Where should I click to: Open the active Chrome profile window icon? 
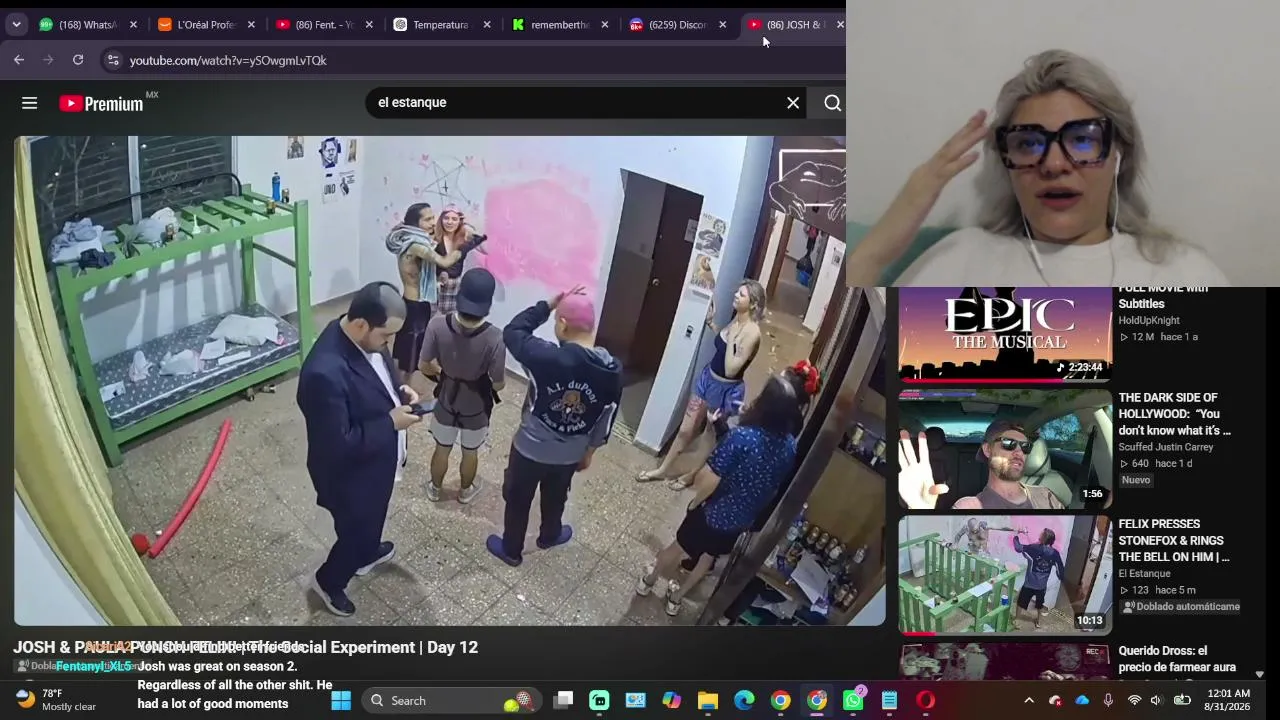click(x=817, y=700)
